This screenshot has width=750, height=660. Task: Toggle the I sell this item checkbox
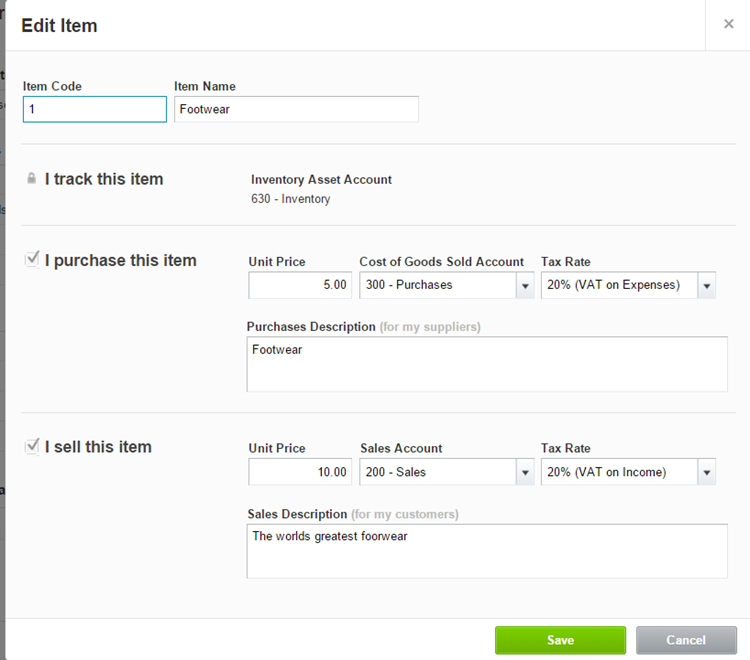pyautogui.click(x=32, y=446)
